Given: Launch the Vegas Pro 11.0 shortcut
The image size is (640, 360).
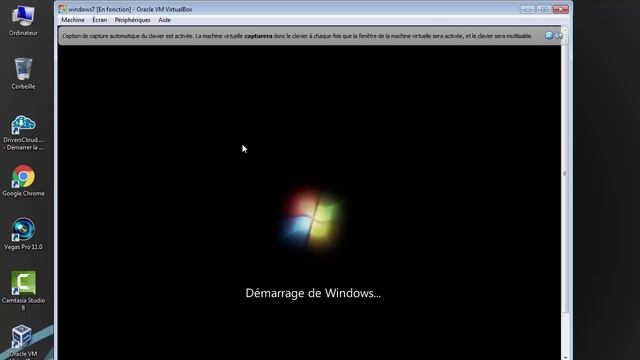Looking at the screenshot, I should (23, 234).
